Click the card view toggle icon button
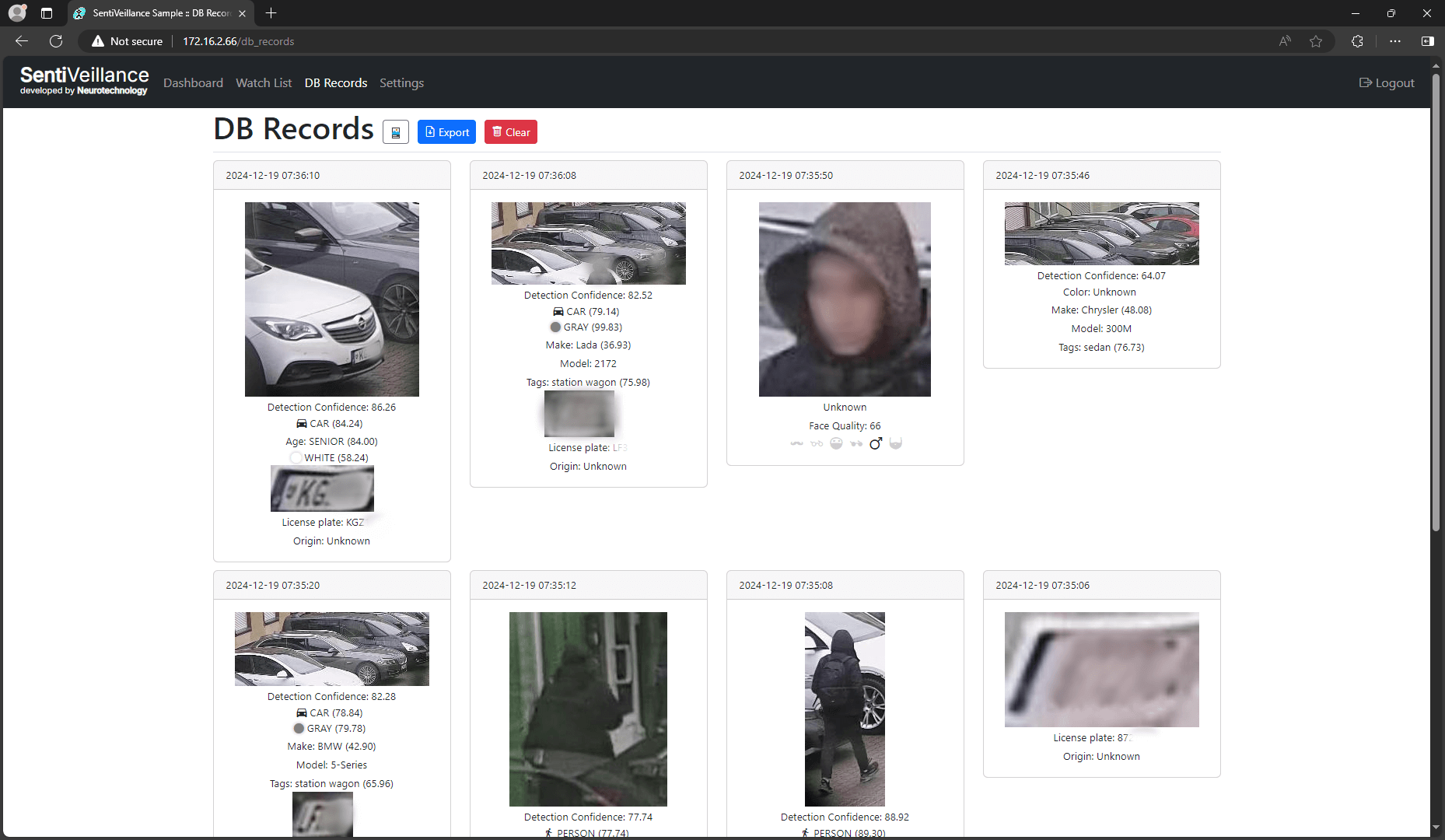This screenshot has height=840, width=1445. click(395, 132)
